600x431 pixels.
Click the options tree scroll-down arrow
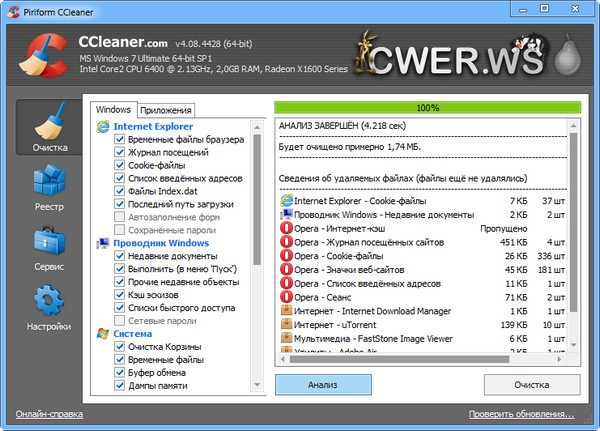click(257, 385)
